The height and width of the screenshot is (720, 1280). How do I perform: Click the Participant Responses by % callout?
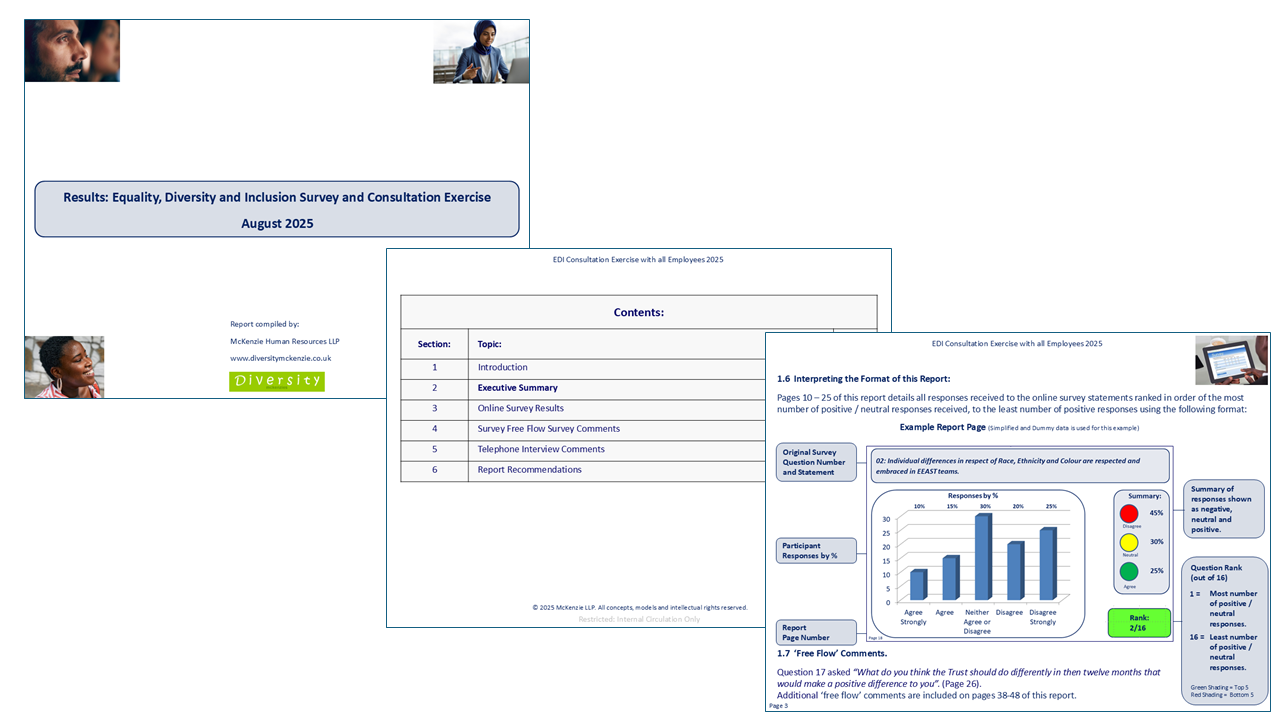coord(816,551)
